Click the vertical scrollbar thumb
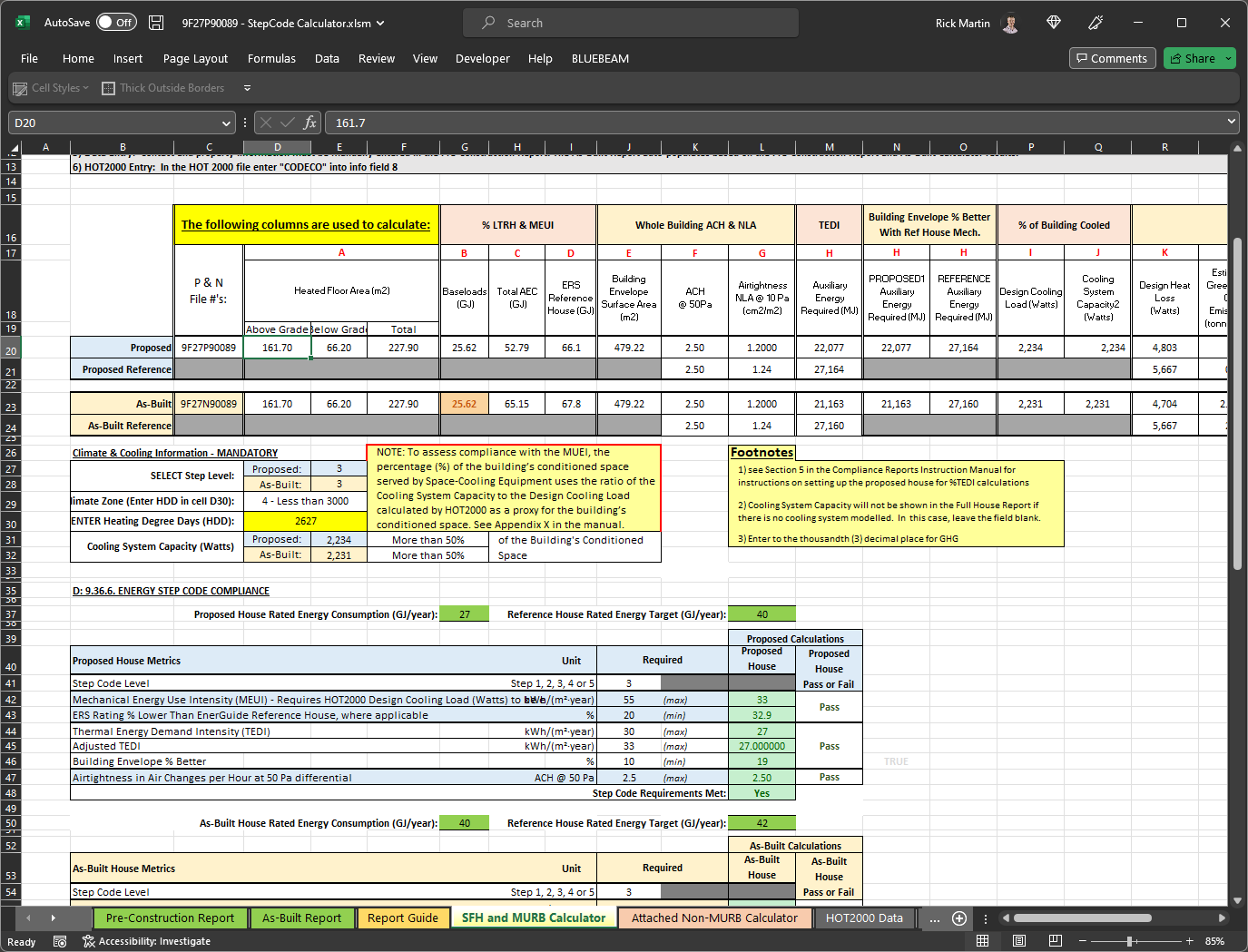1248x952 pixels. pyautogui.click(x=1237, y=404)
